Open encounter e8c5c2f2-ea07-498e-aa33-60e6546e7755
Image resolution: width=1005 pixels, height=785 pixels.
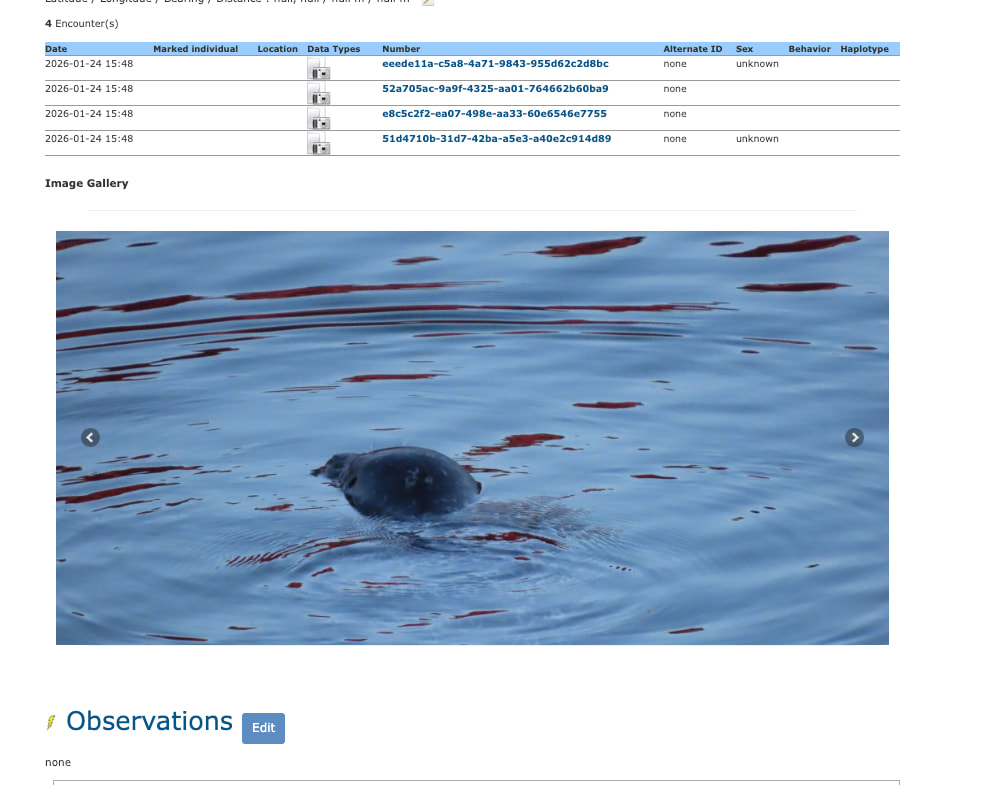pyautogui.click(x=494, y=114)
